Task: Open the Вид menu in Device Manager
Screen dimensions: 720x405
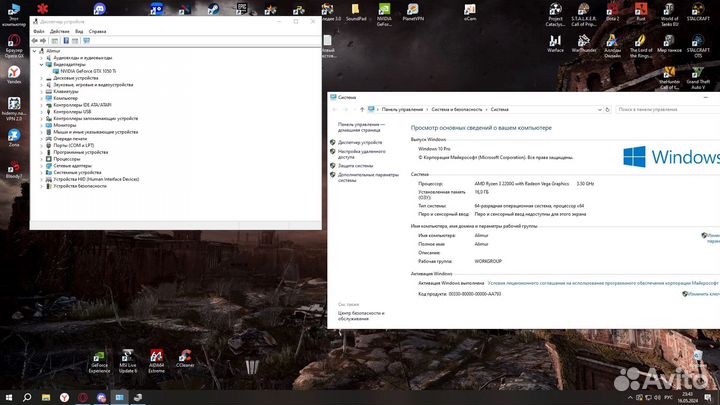Action: [79, 31]
